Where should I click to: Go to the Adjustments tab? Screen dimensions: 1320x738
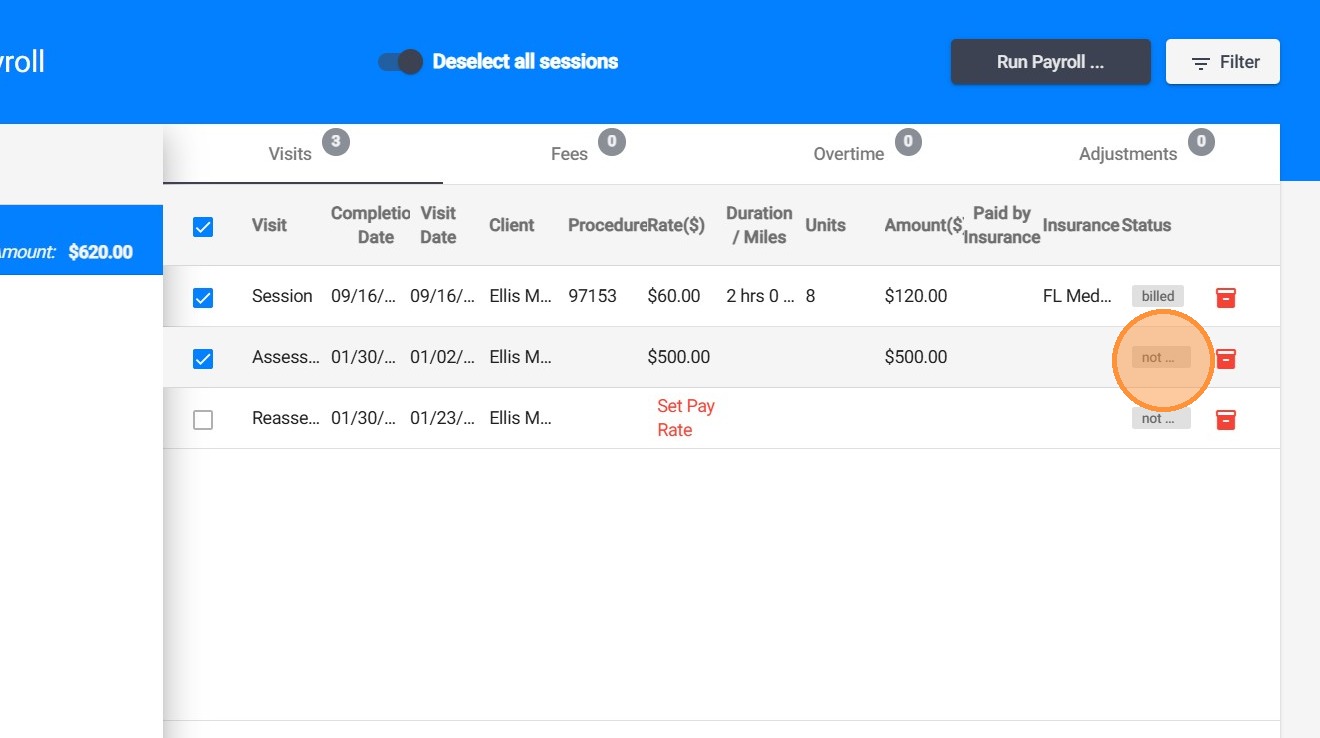1127,154
